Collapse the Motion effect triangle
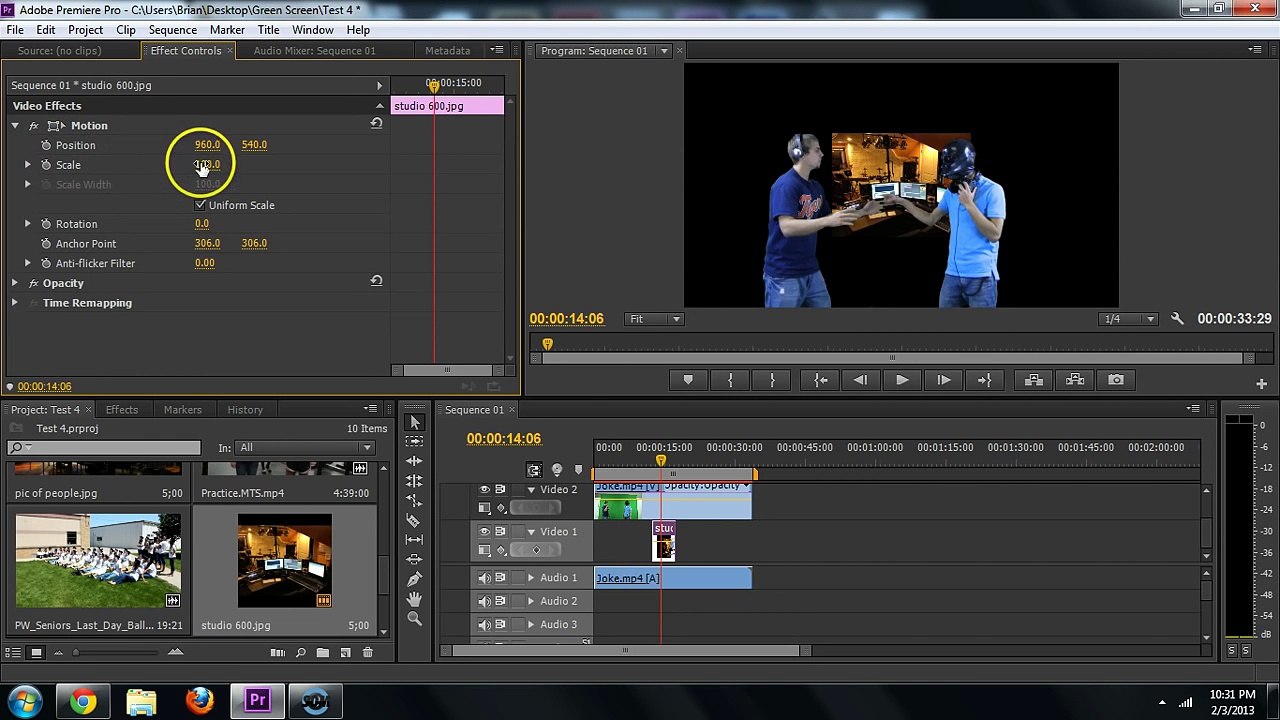The width and height of the screenshot is (1280, 720). coord(15,126)
